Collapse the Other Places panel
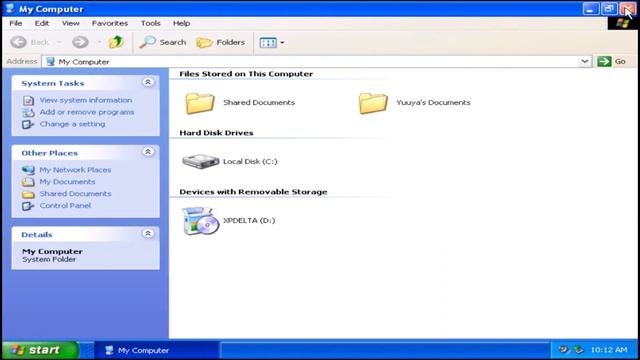Screen dimensions: 640x360 [x=148, y=152]
